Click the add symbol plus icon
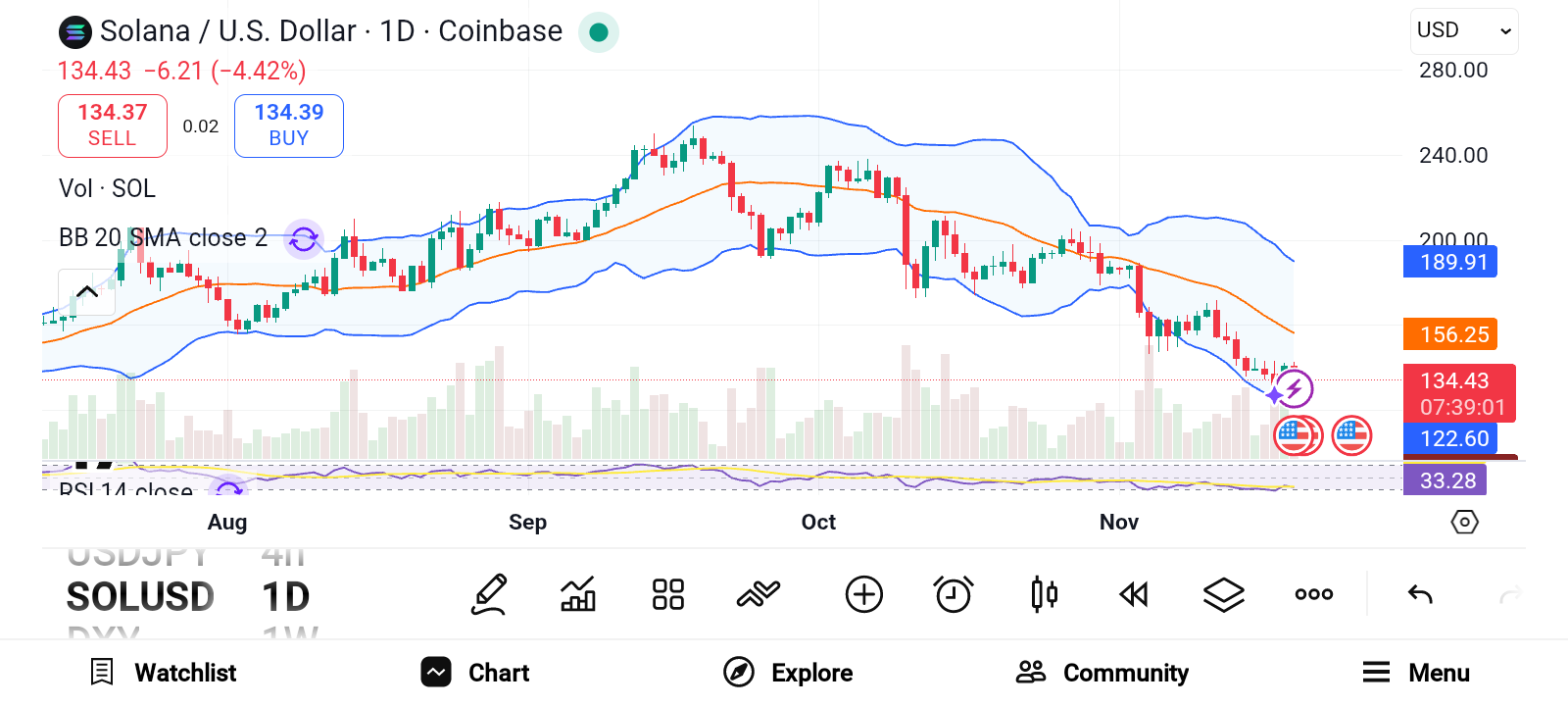Image resolution: width=1568 pixels, height=706 pixels. [x=863, y=594]
